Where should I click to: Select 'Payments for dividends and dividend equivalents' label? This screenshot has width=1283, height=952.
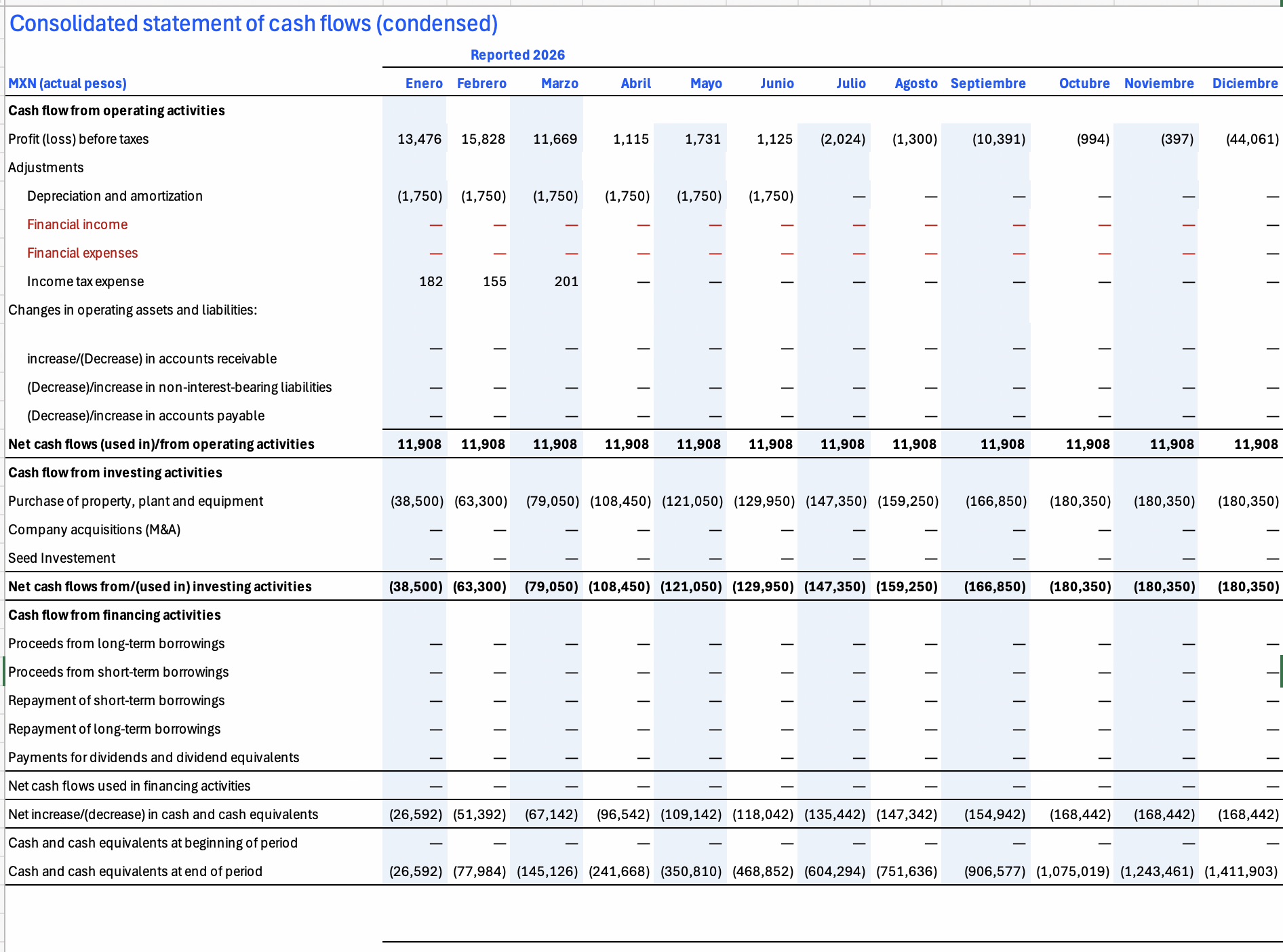(154, 757)
